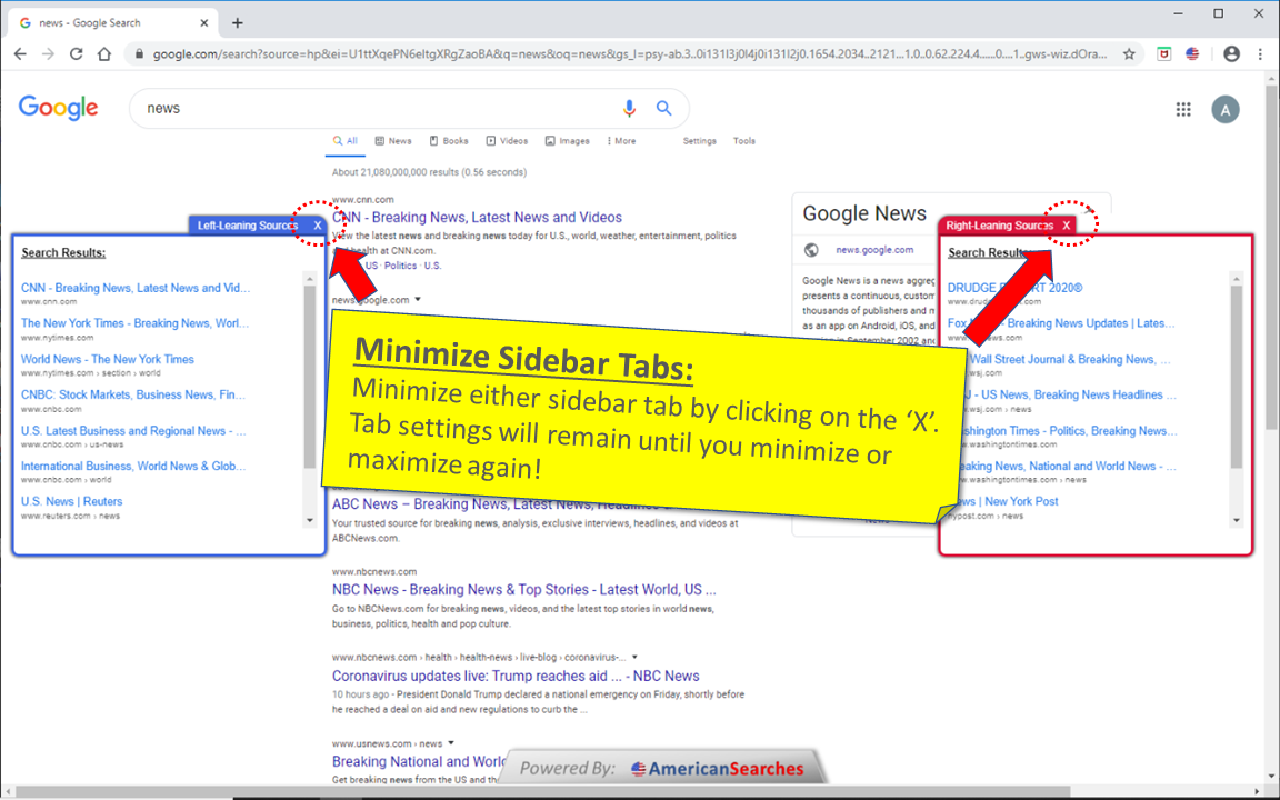
Task: Open the browser home page
Action: pos(104,54)
